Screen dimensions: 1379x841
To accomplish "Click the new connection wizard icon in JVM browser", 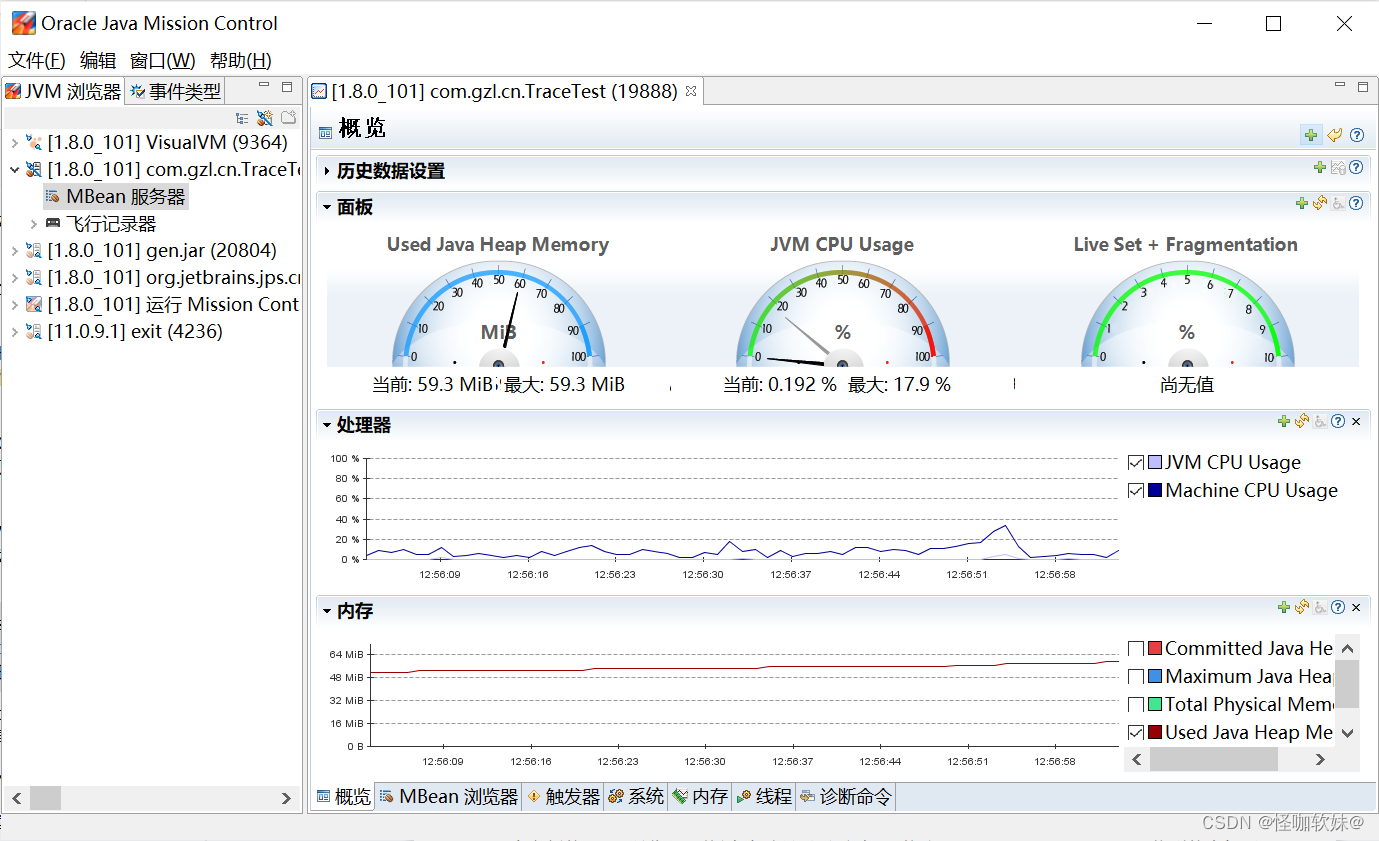I will click(265, 118).
